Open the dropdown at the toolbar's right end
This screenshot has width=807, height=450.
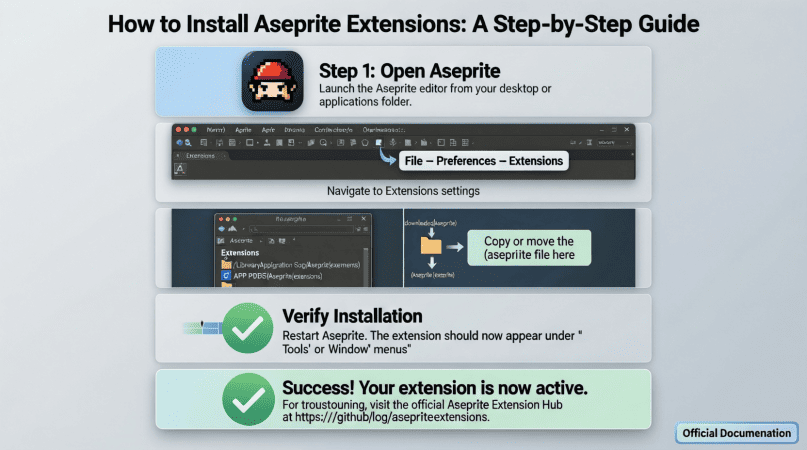click(608, 143)
